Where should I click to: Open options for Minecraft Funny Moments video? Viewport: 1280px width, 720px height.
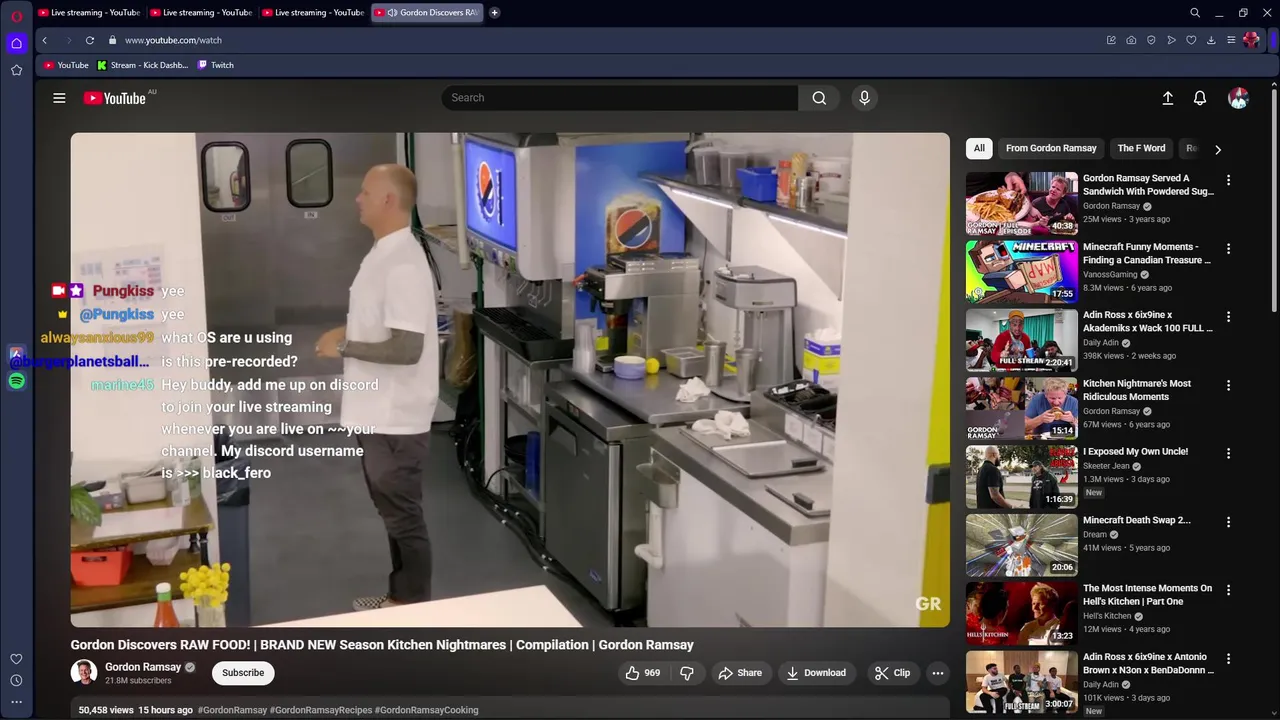click(x=1229, y=249)
